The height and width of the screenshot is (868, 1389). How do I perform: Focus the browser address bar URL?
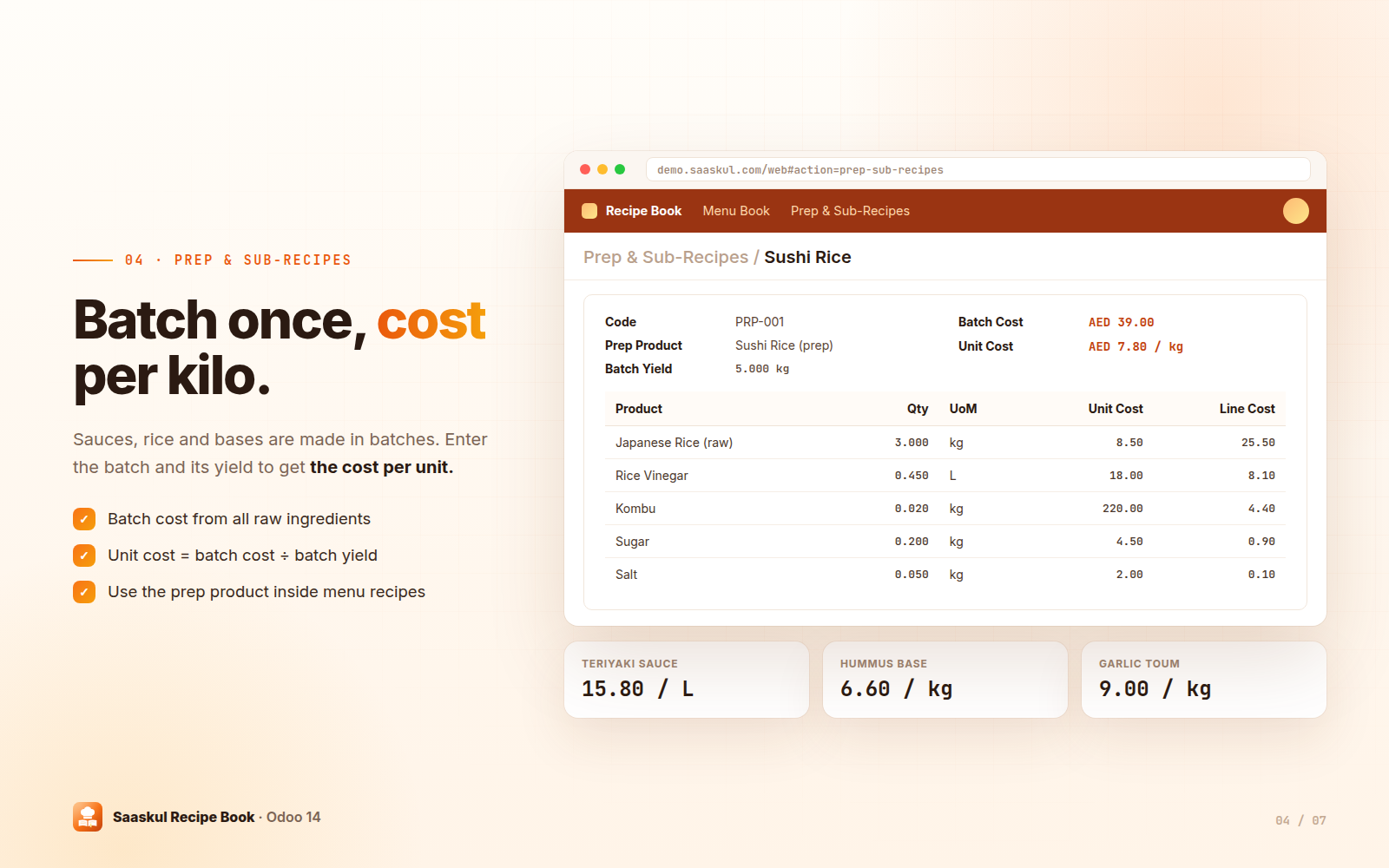point(978,169)
